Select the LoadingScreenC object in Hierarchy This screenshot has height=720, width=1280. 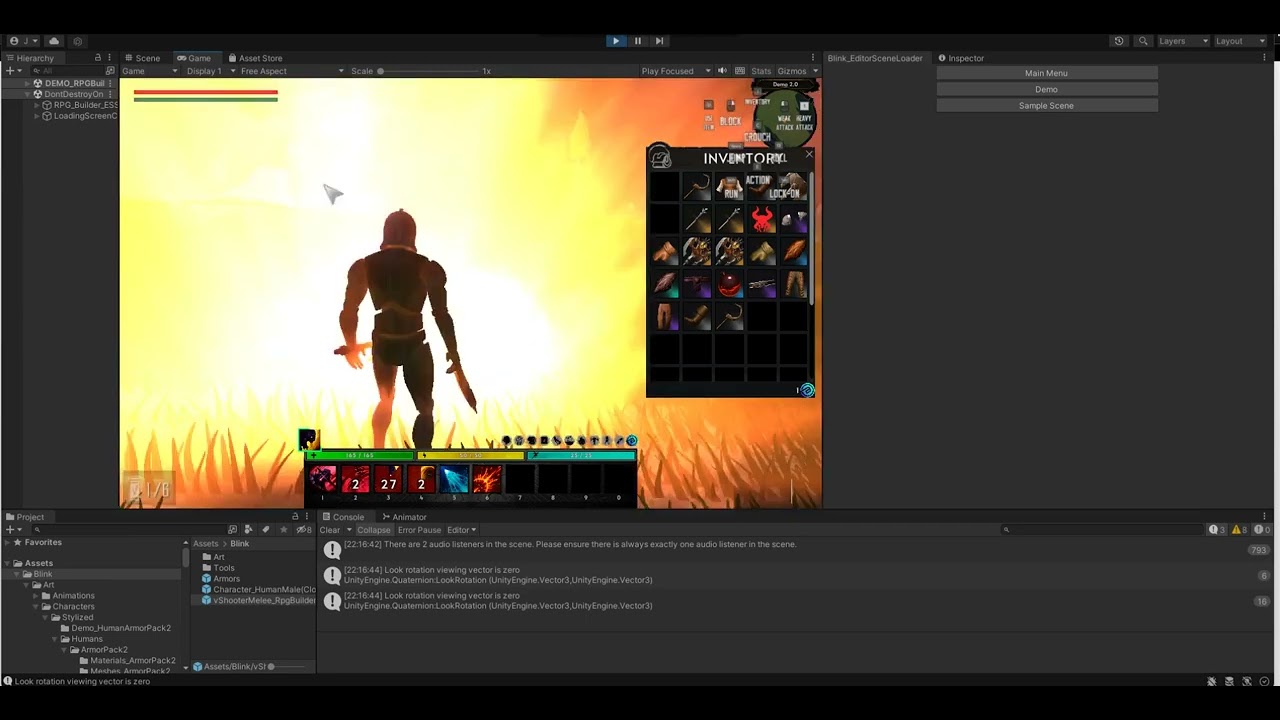tap(80, 116)
